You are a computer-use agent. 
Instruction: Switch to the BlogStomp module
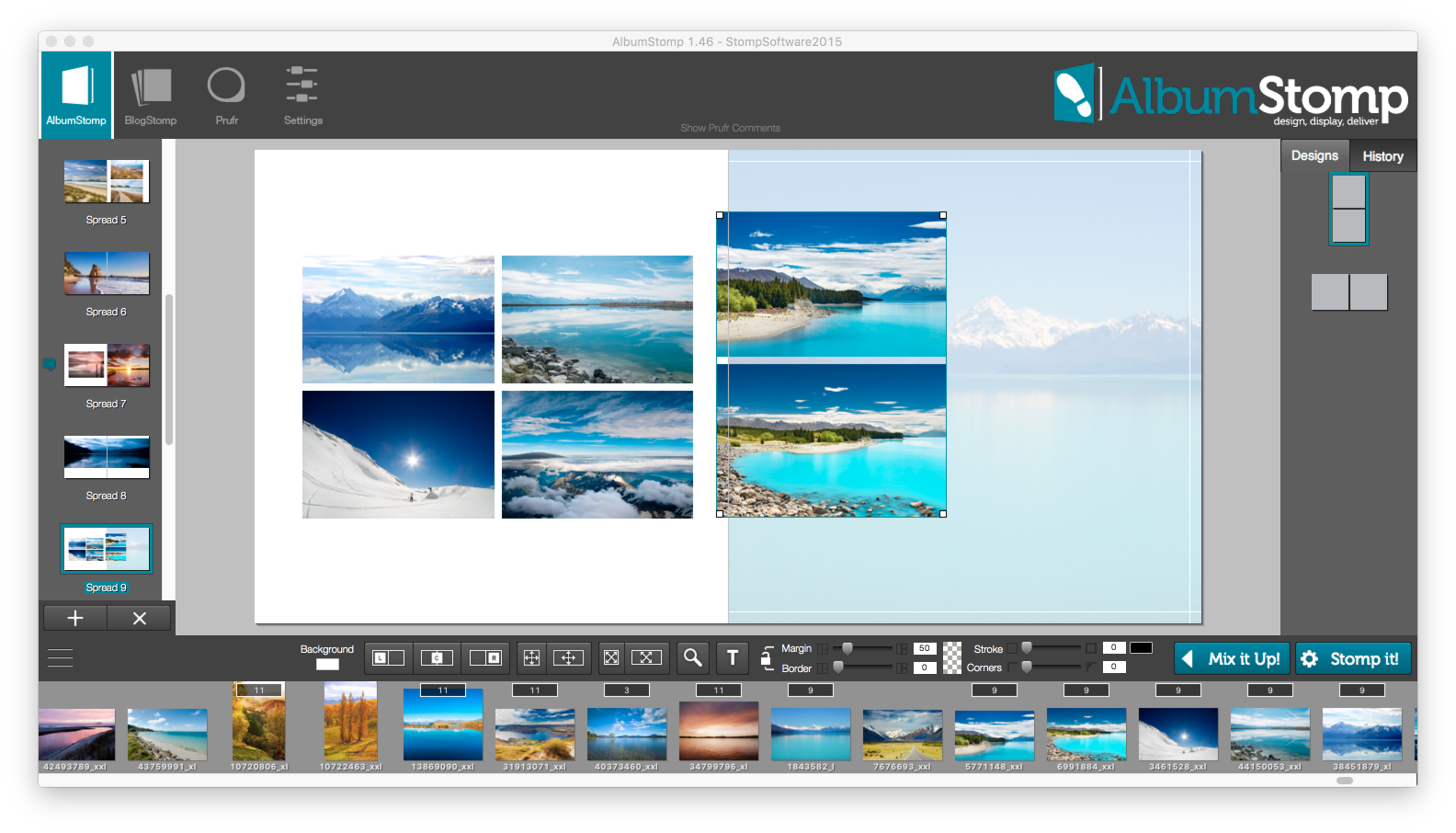(x=151, y=95)
